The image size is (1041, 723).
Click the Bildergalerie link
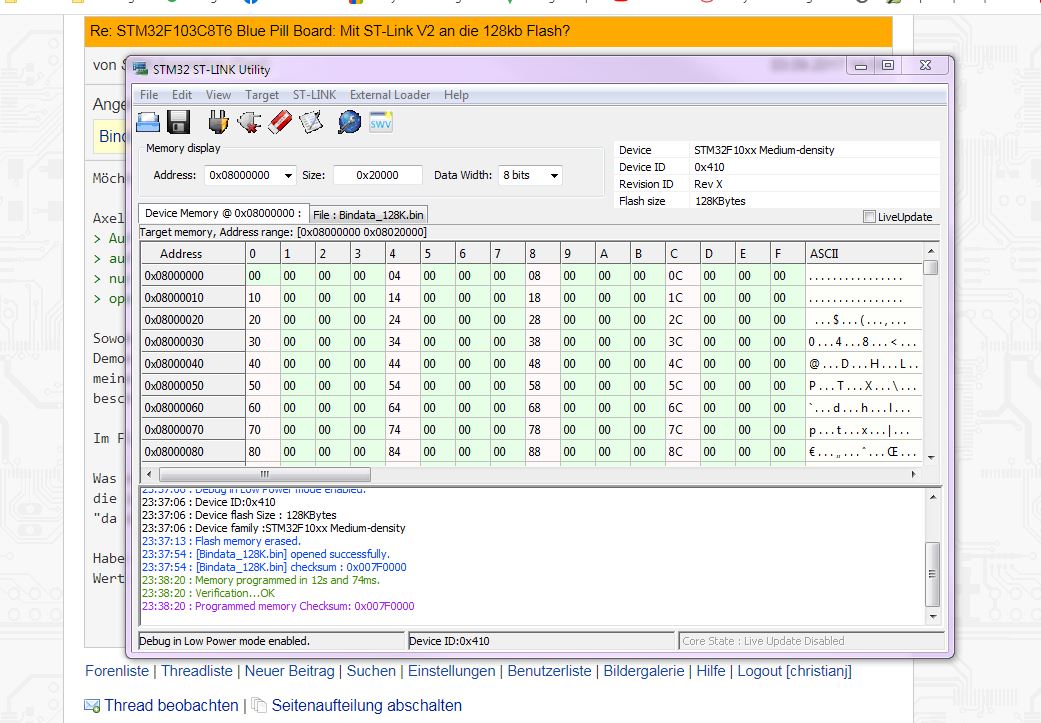(x=644, y=671)
